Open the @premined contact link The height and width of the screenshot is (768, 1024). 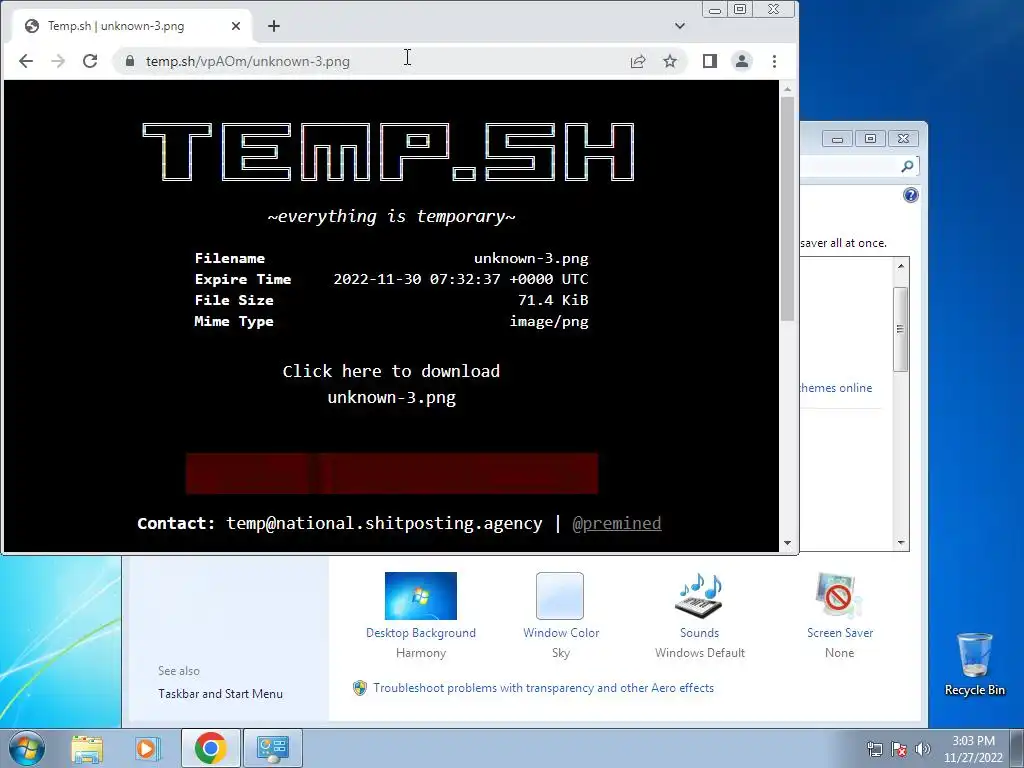click(616, 523)
